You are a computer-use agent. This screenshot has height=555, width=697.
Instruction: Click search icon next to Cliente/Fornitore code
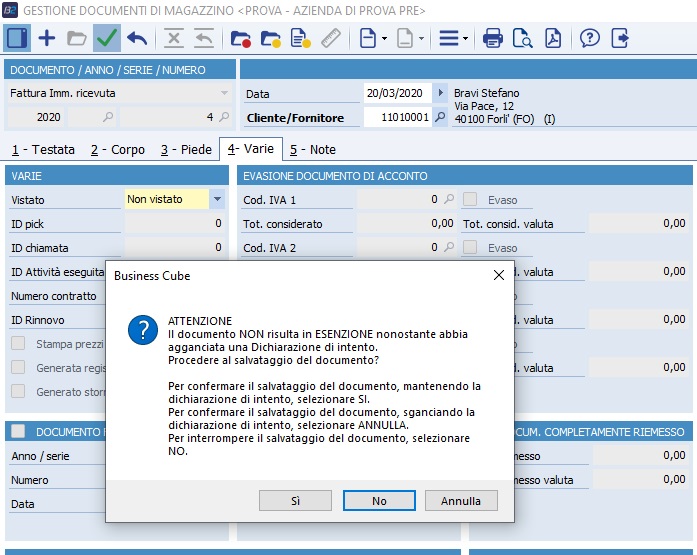click(442, 118)
